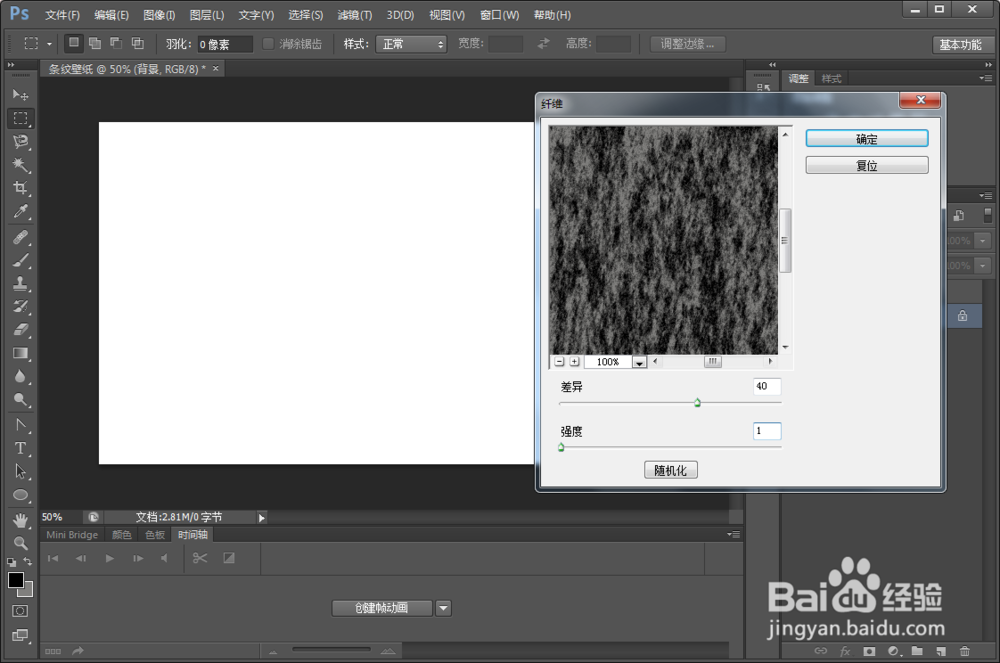Select the Lasso tool
This screenshot has width=1000, height=663.
pos(20,142)
